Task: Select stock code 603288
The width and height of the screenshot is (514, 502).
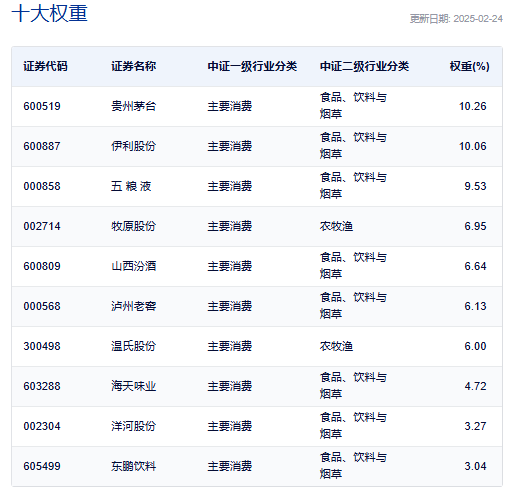Action: pos(42,386)
